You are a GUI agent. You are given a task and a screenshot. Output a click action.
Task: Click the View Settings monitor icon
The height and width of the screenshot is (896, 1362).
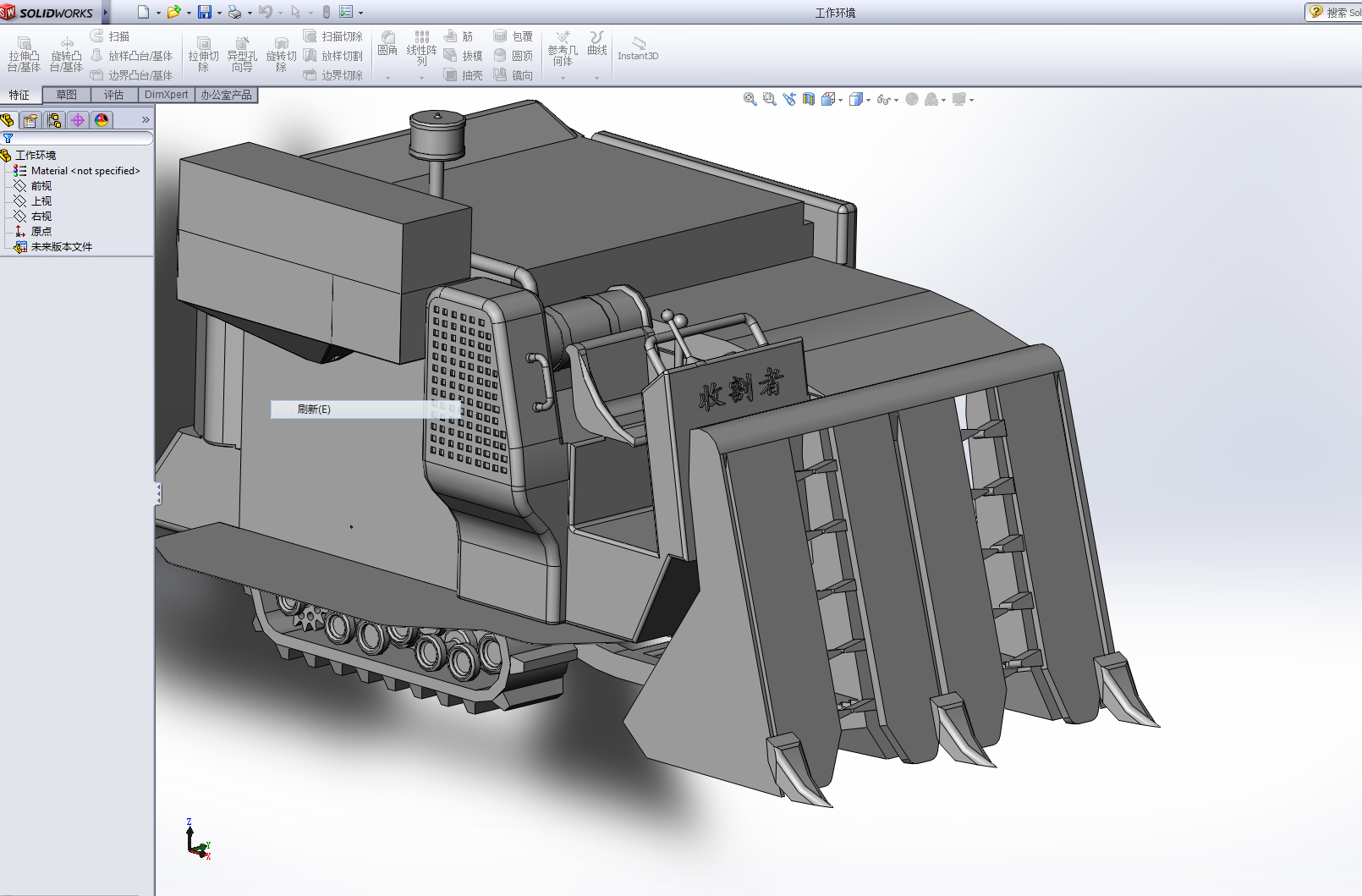pos(958,99)
